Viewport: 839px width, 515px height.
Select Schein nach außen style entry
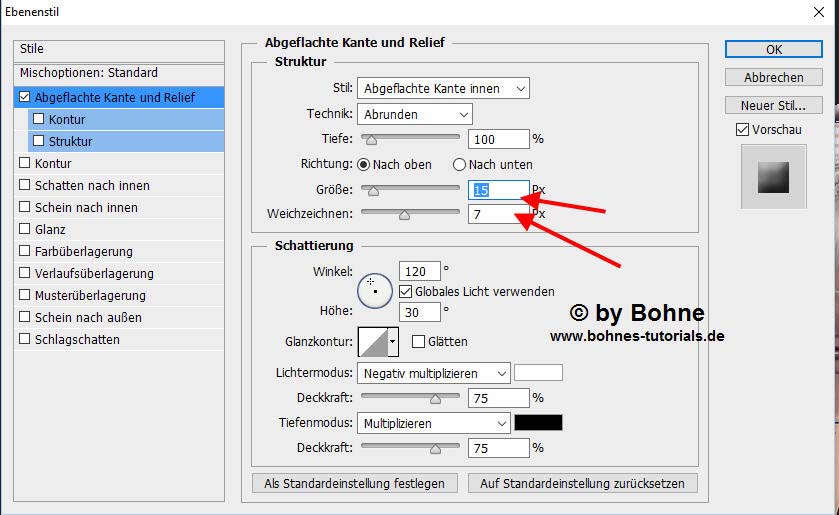pos(88,317)
